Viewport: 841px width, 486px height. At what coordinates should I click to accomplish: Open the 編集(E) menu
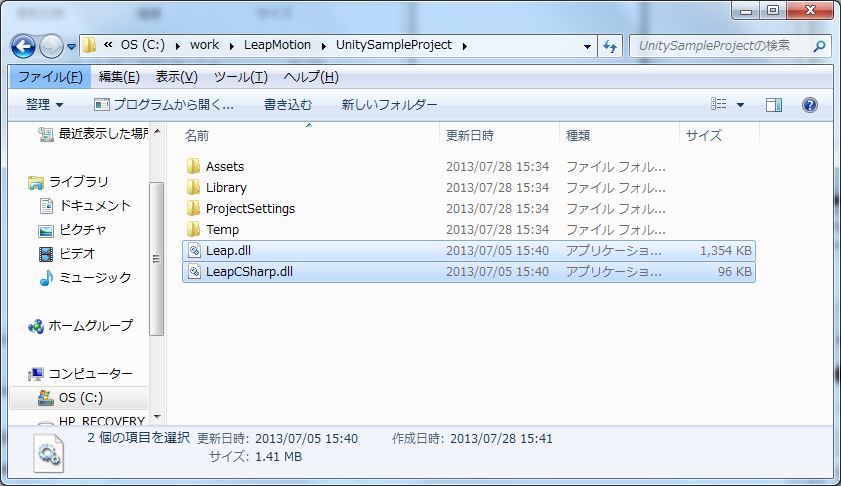coord(119,77)
